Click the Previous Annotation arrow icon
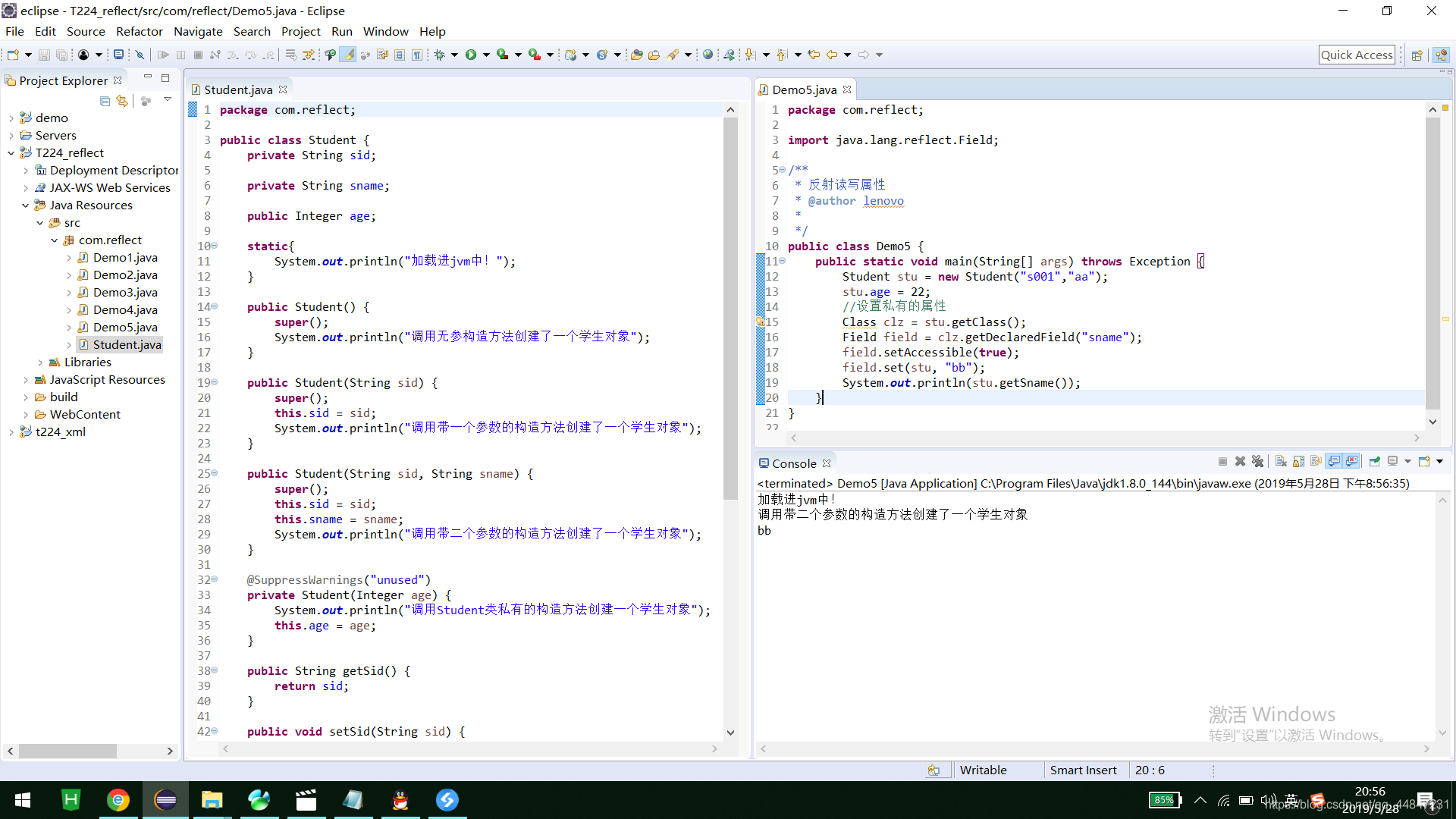The width and height of the screenshot is (1456, 819). tap(782, 55)
